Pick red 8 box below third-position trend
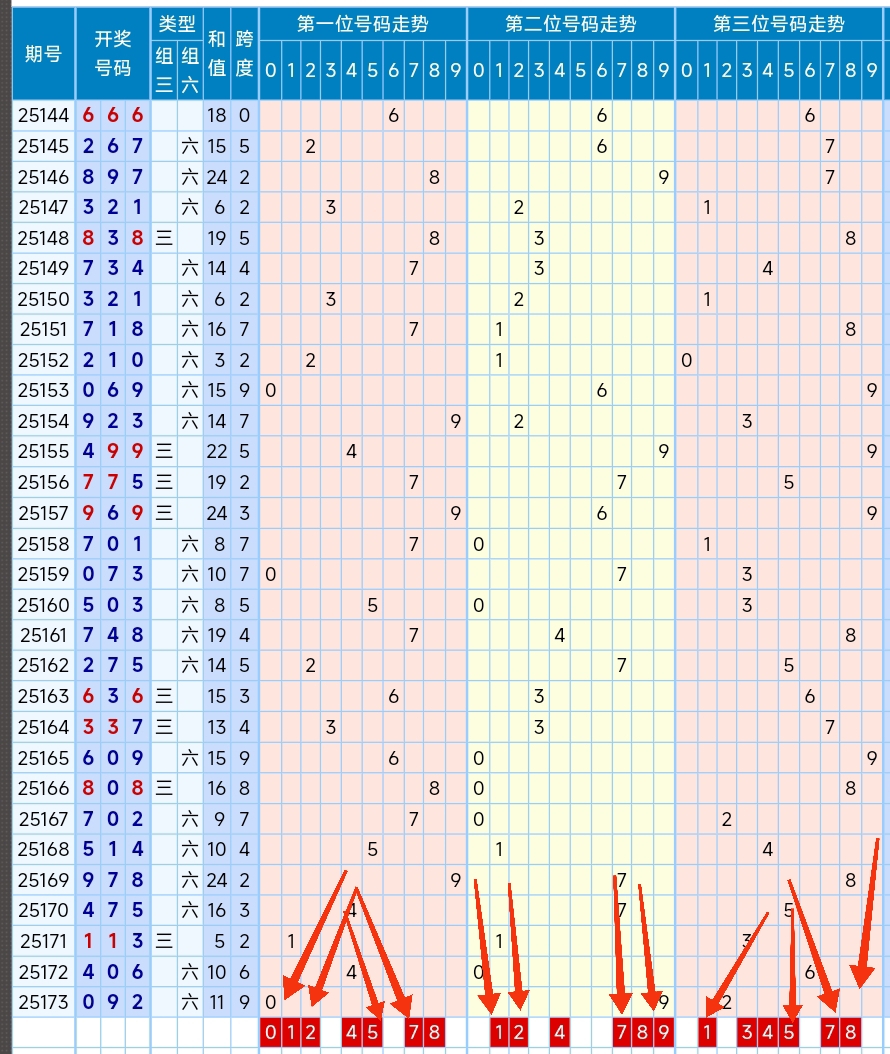 [850, 1032]
